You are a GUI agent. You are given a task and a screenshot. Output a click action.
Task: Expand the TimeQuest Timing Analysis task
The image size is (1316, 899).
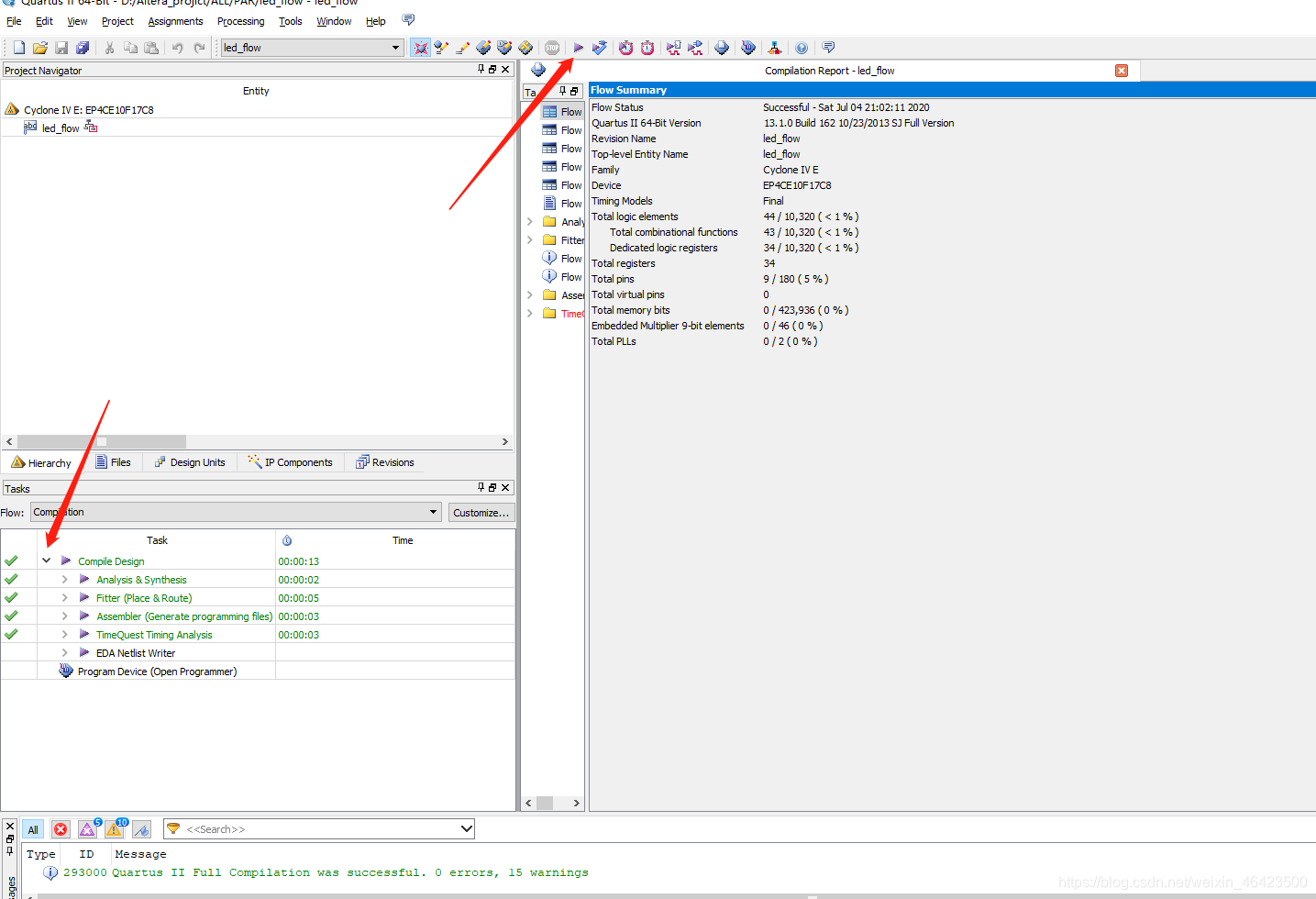pyautogui.click(x=64, y=634)
